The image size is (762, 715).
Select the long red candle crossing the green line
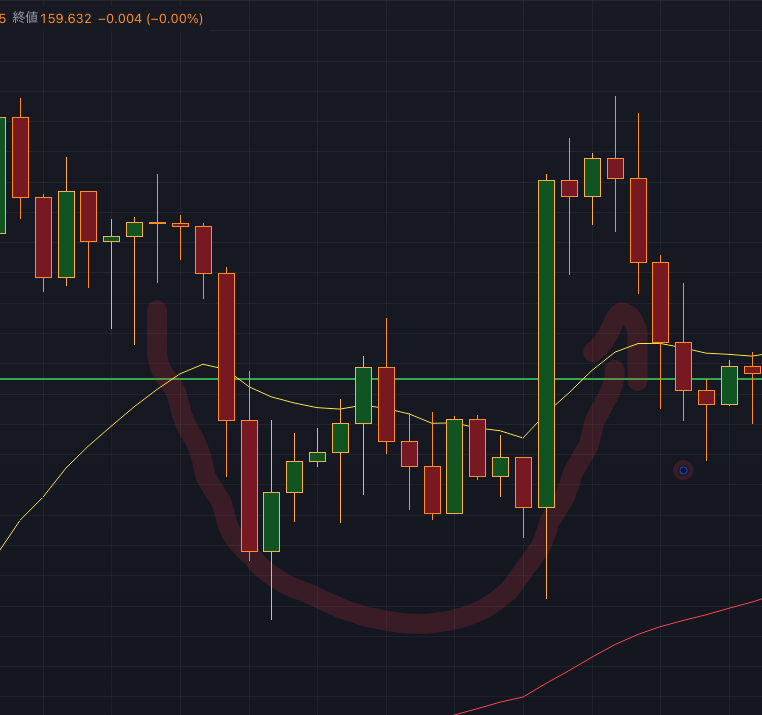(227, 346)
